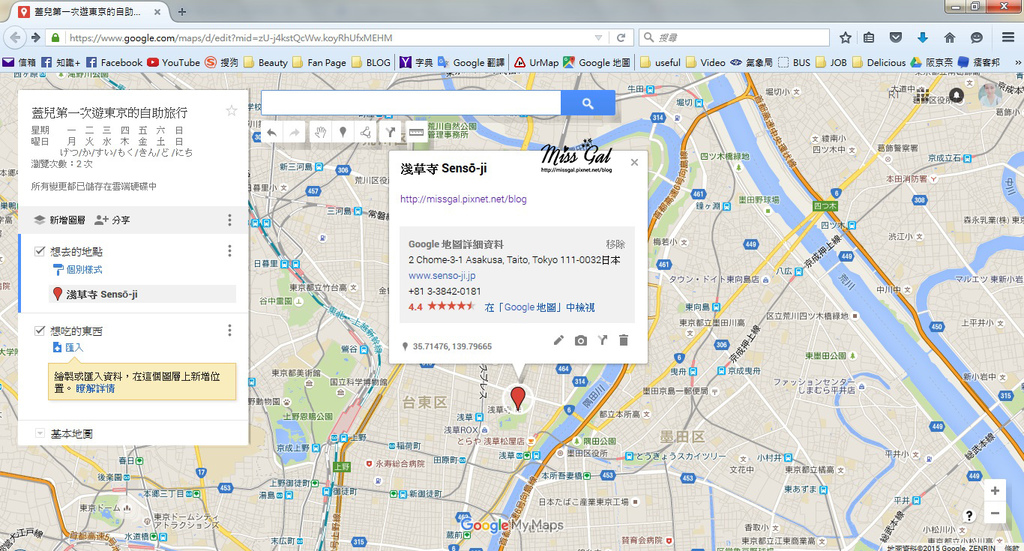The height and width of the screenshot is (551, 1024).
Task: Click the undo arrow in map toolbar
Action: tap(272, 133)
